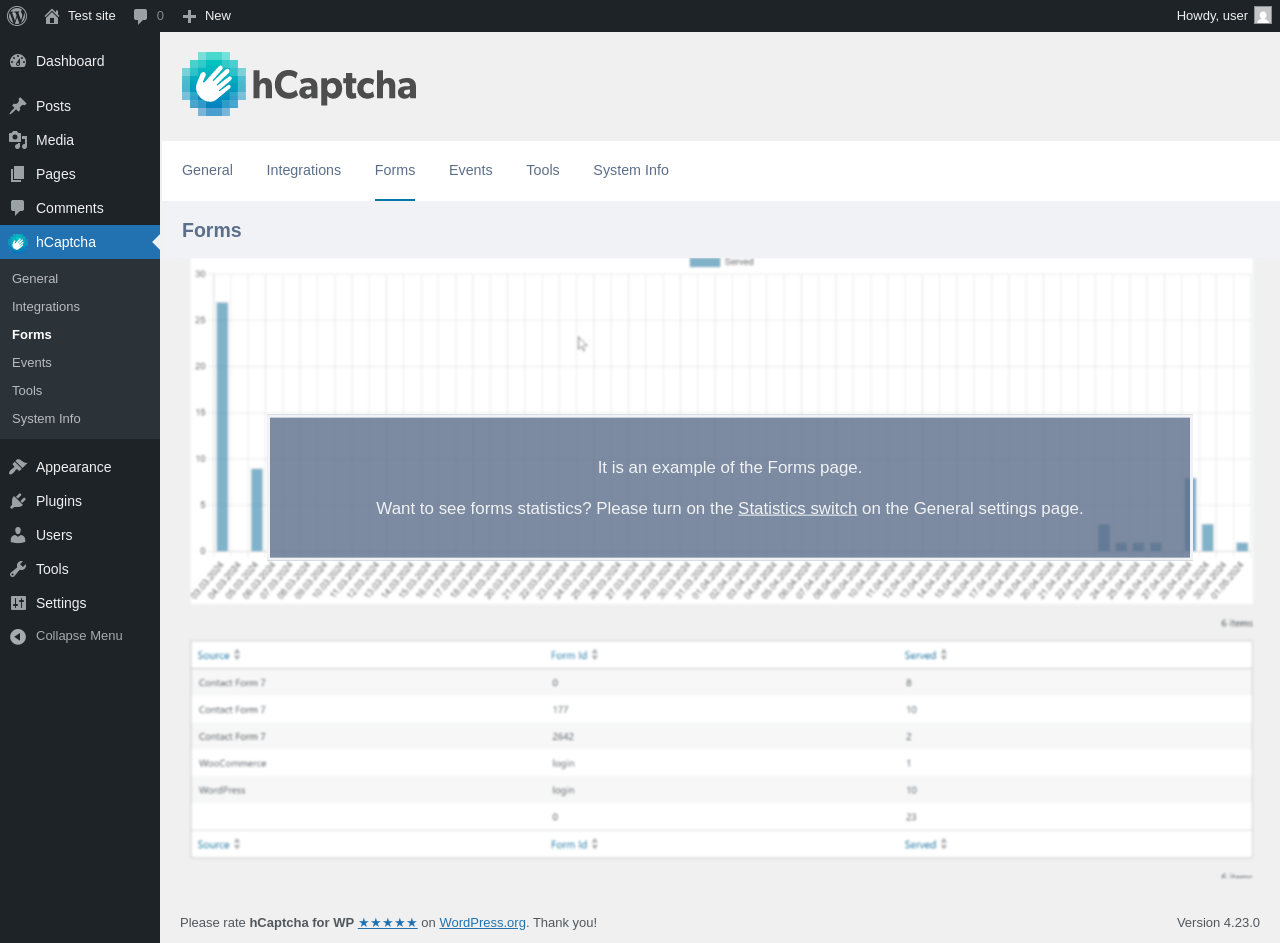Open the System Info tab
The height and width of the screenshot is (943, 1280).
point(631,170)
